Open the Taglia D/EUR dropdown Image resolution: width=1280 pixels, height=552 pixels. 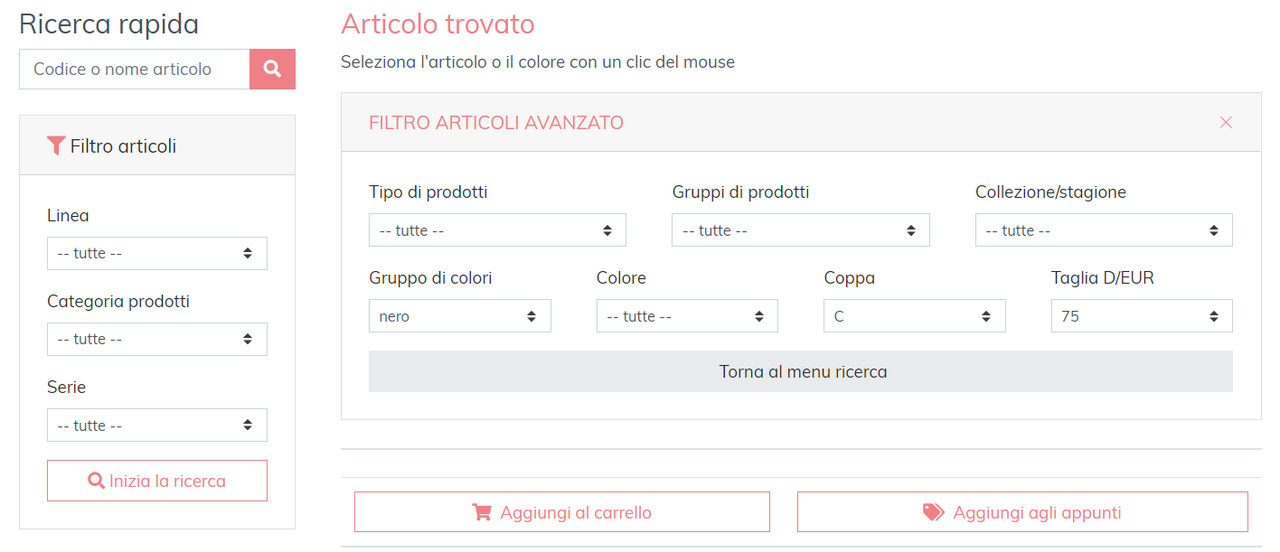pos(1141,317)
